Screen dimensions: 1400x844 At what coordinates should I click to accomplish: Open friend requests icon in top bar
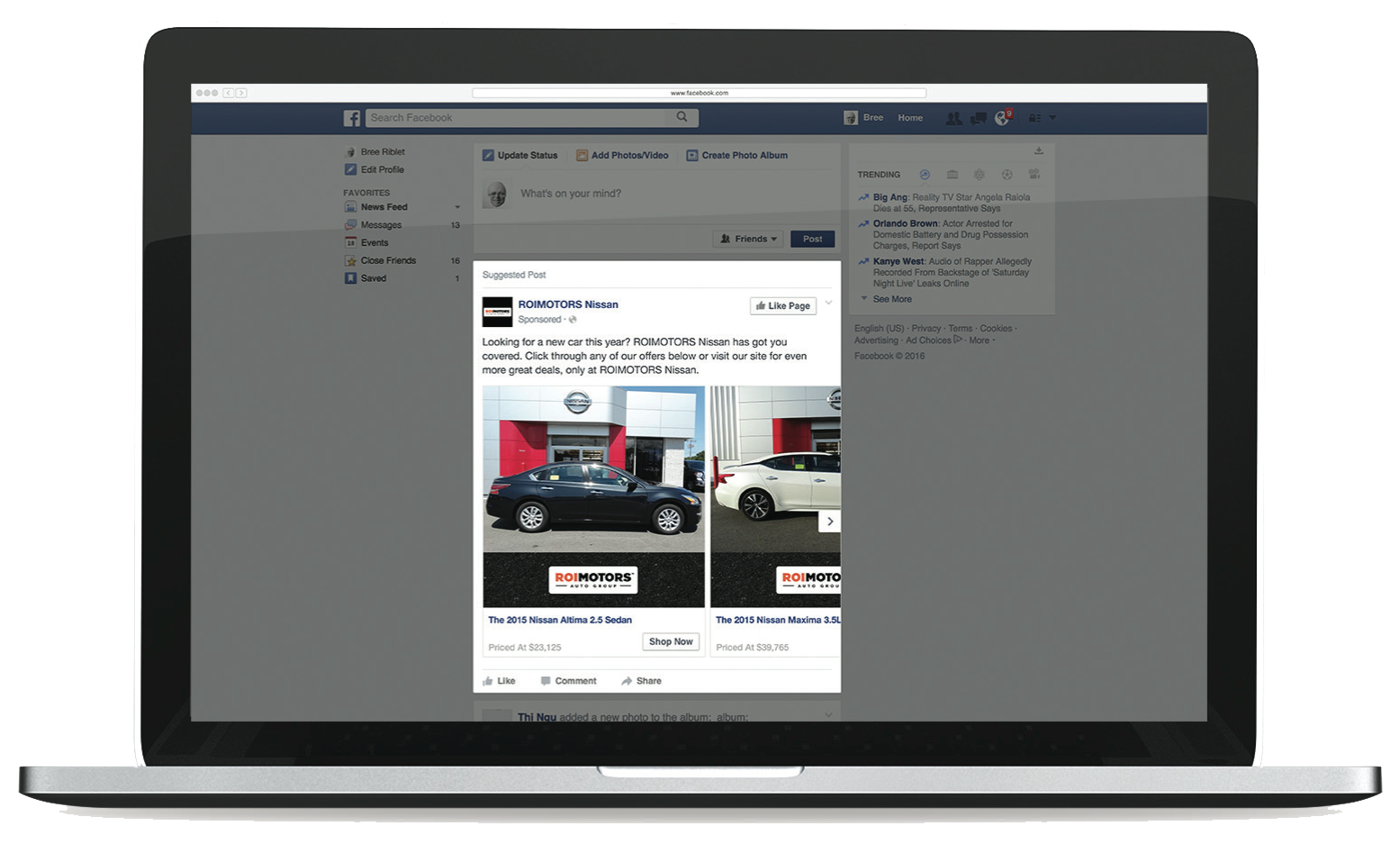(953, 118)
